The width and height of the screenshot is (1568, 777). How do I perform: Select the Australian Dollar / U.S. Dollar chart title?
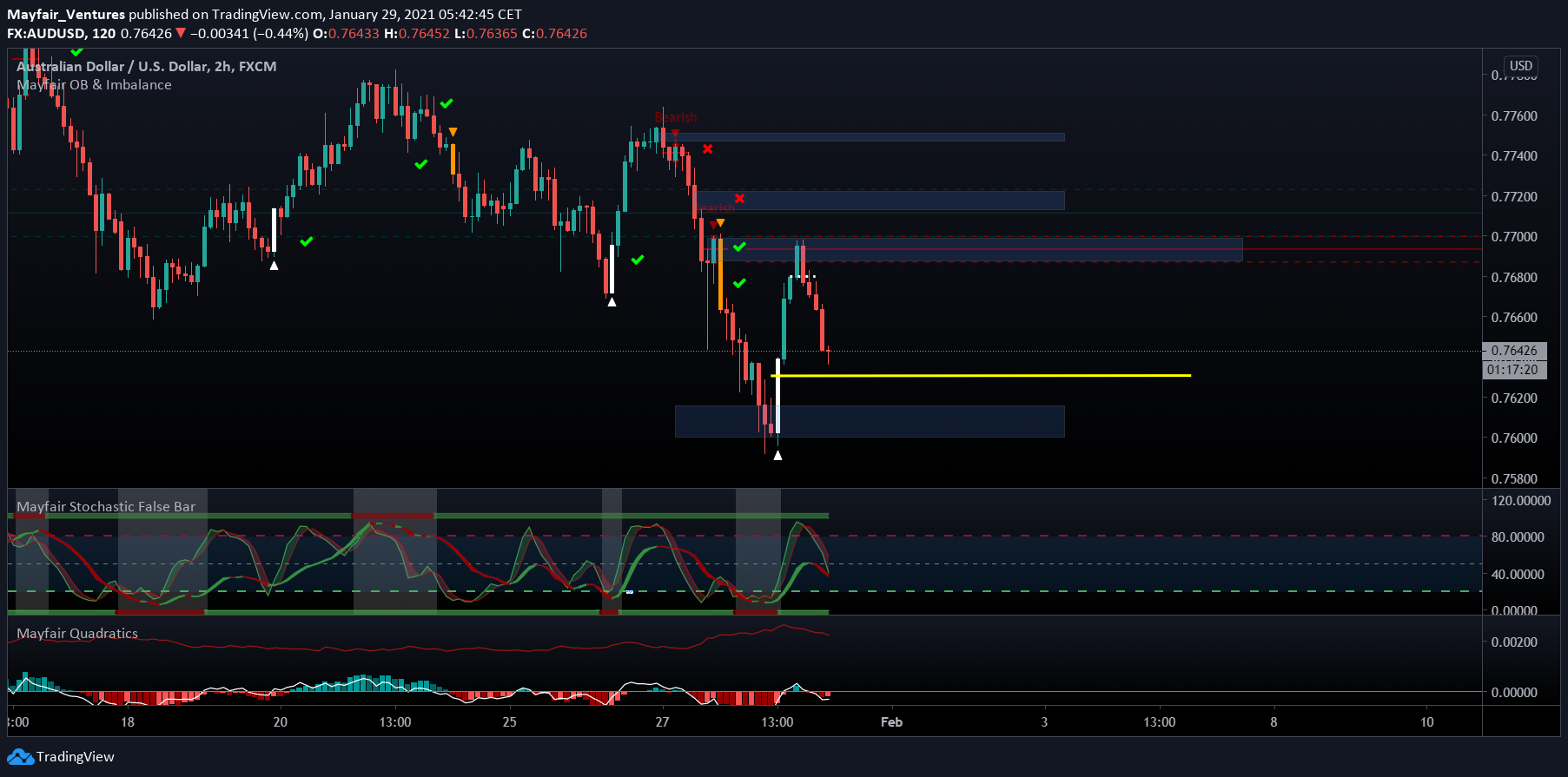click(x=146, y=66)
